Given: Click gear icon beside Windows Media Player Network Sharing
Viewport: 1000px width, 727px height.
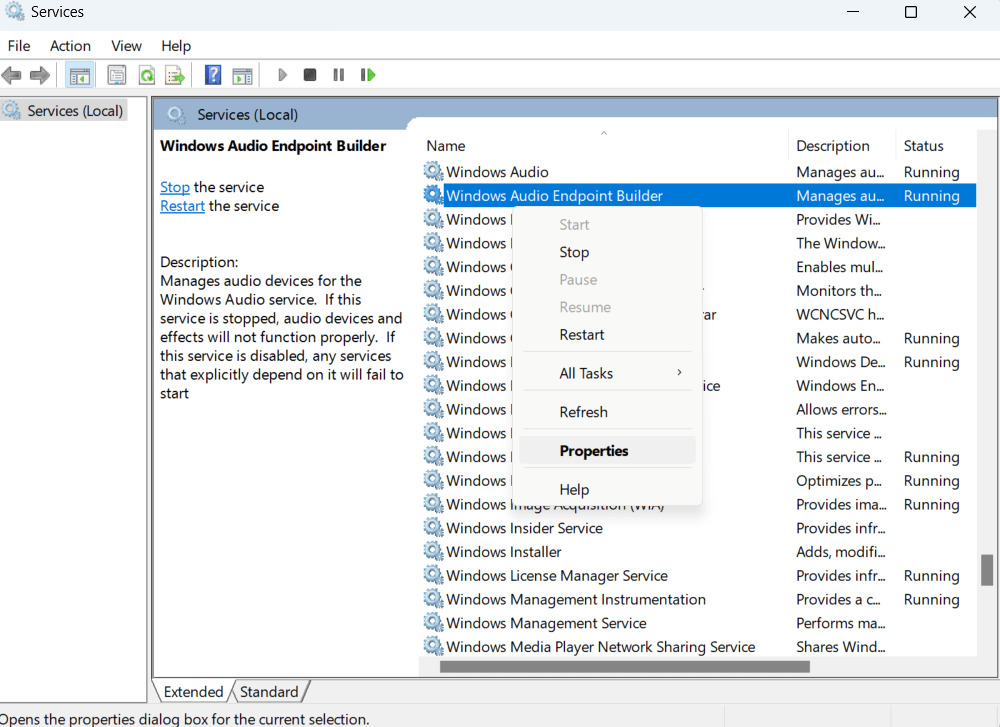Looking at the screenshot, I should (433, 646).
